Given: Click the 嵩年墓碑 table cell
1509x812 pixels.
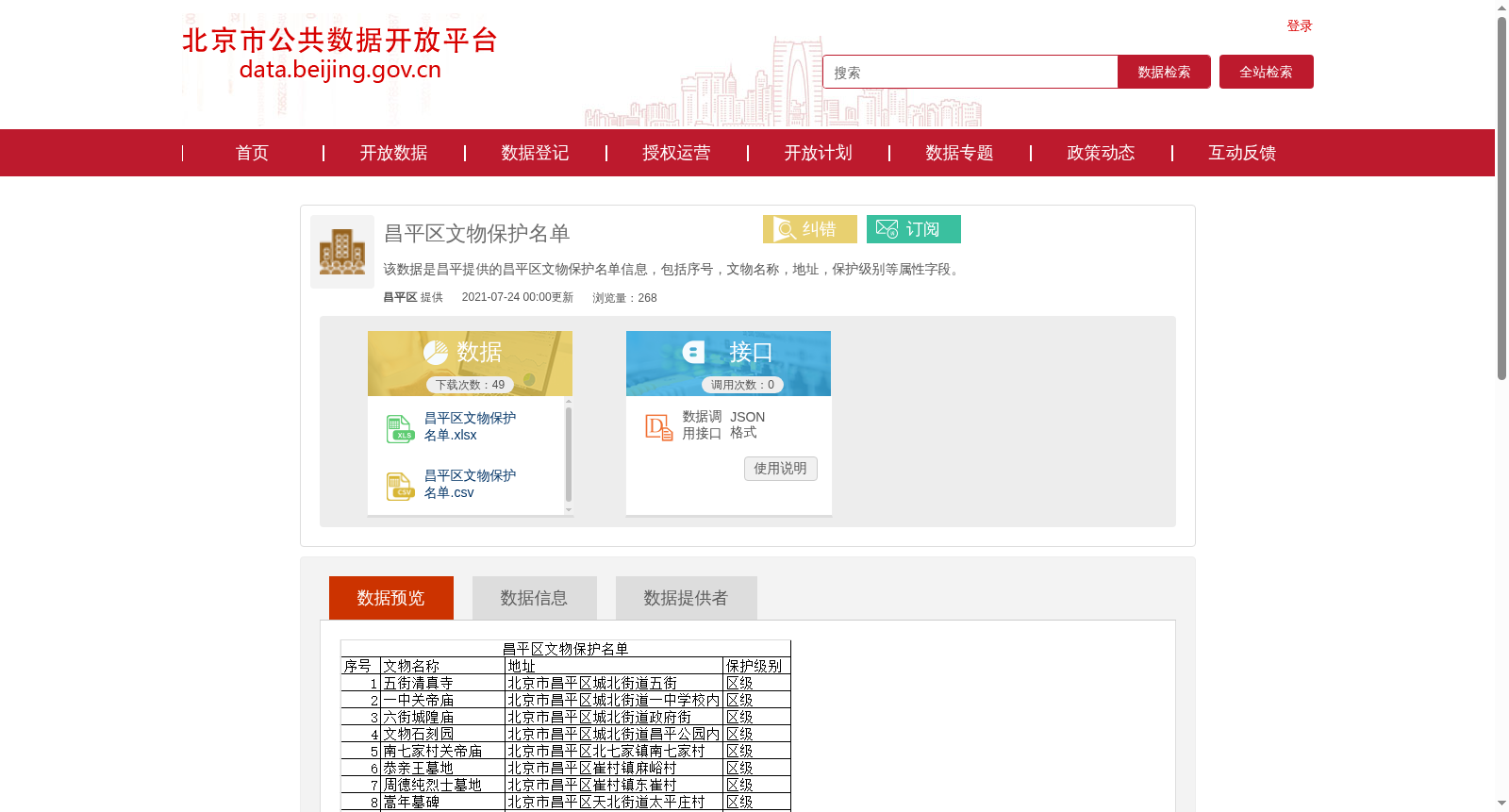Looking at the screenshot, I should tap(442, 802).
